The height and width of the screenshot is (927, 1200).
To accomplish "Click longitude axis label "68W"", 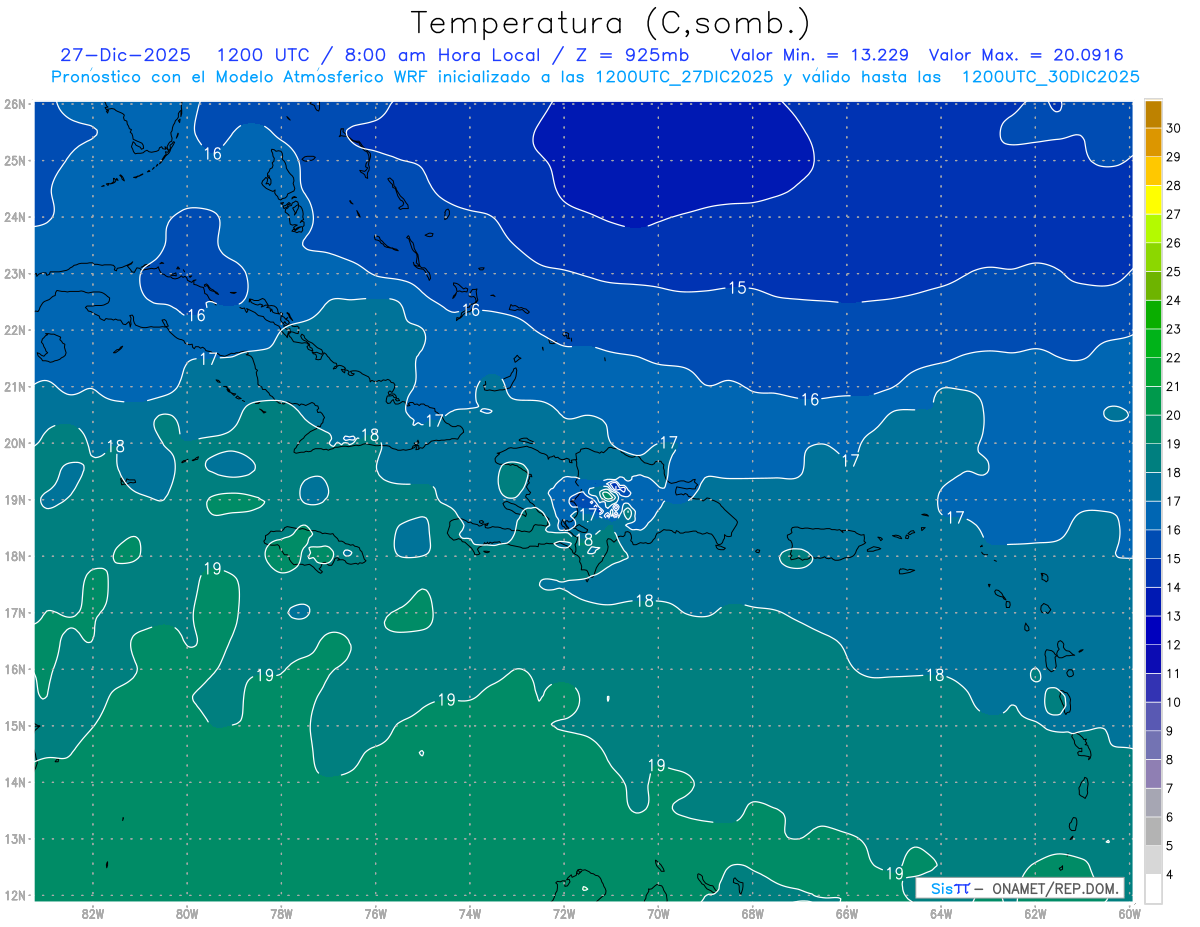I will (x=753, y=913).
